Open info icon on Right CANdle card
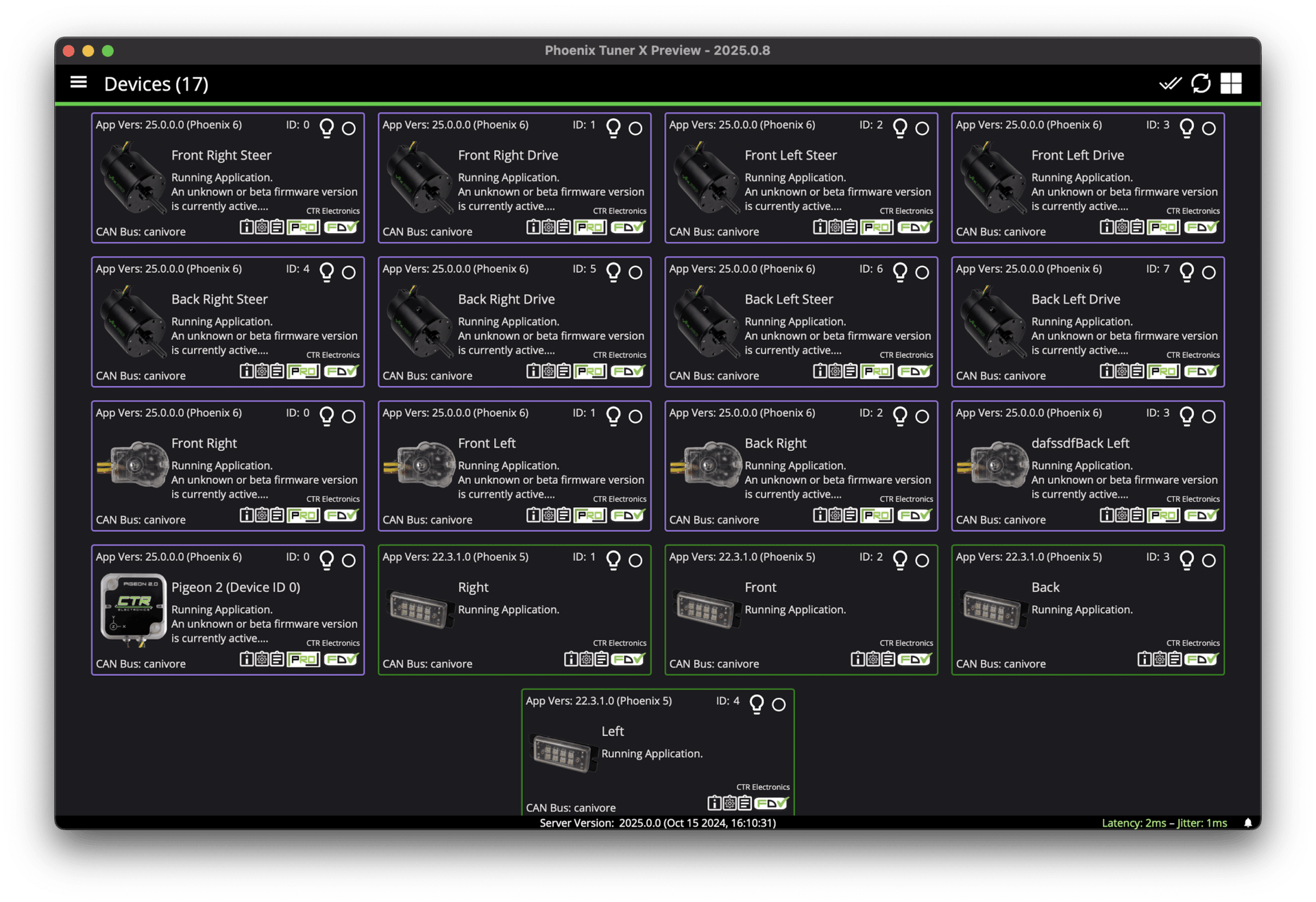This screenshot has width=1316, height=902. click(570, 659)
